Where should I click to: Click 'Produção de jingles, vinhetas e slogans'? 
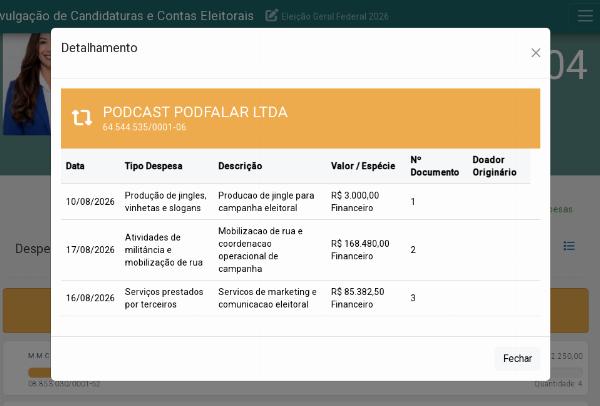pos(165,202)
